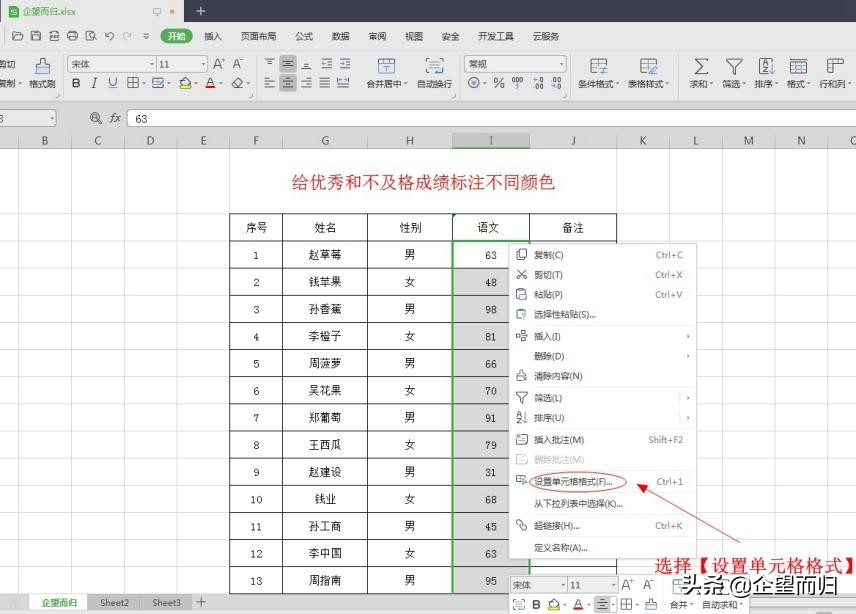
Task: Toggle middle vertical alignment in ribbon
Action: tap(288, 64)
